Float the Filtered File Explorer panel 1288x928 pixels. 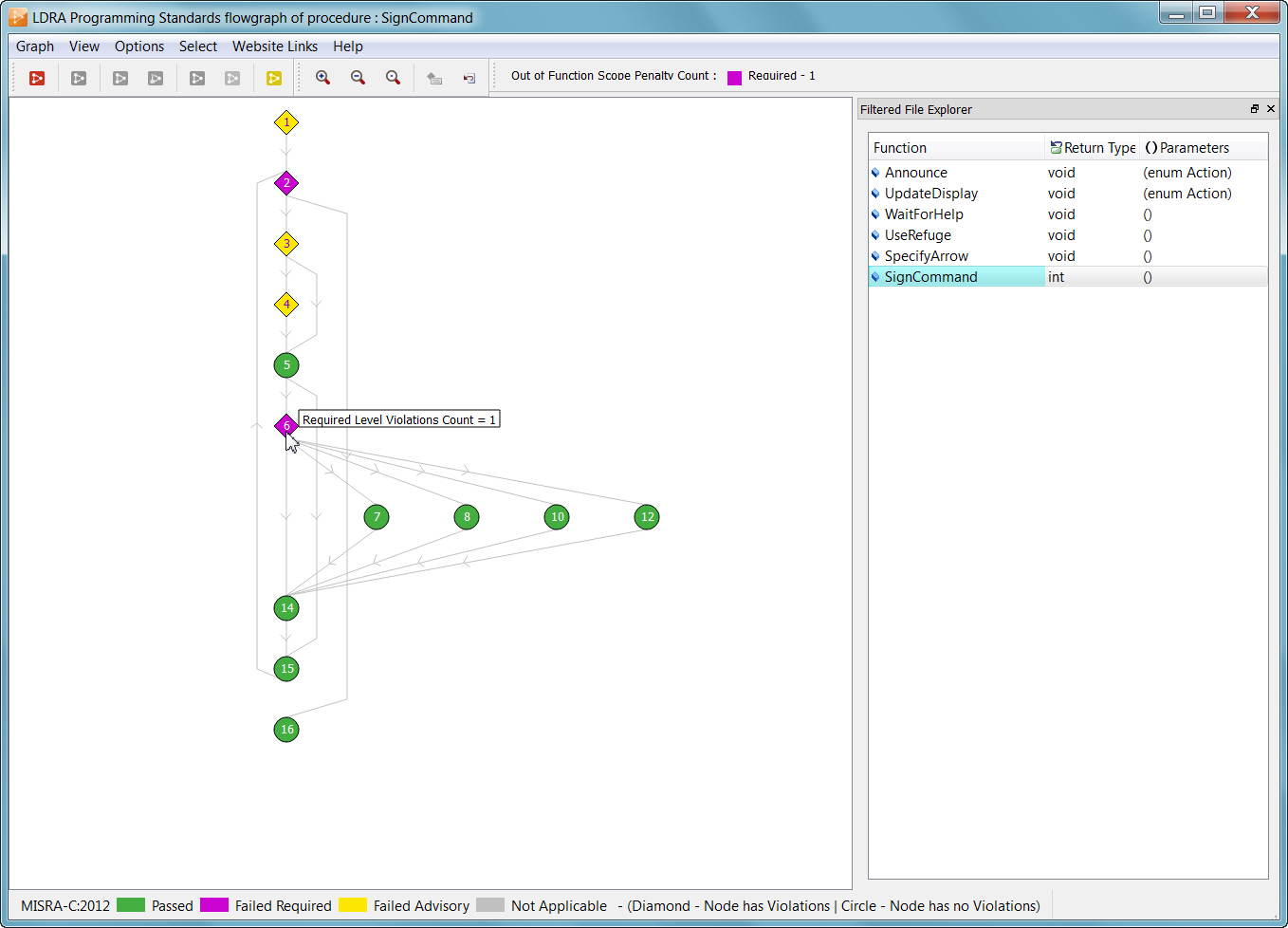tap(1254, 109)
